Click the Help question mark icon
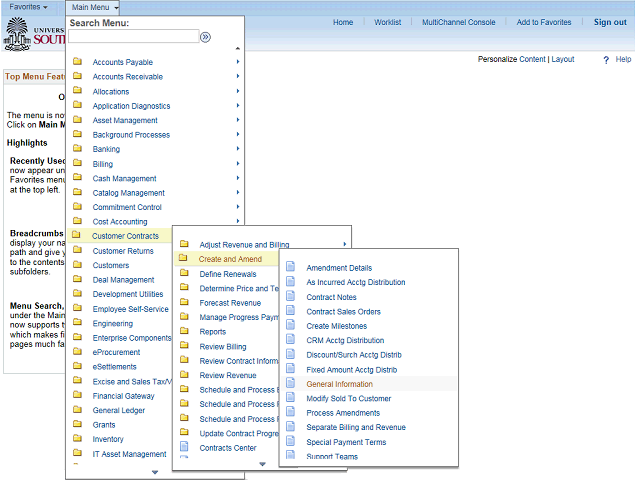The image size is (640, 480). (x=606, y=60)
